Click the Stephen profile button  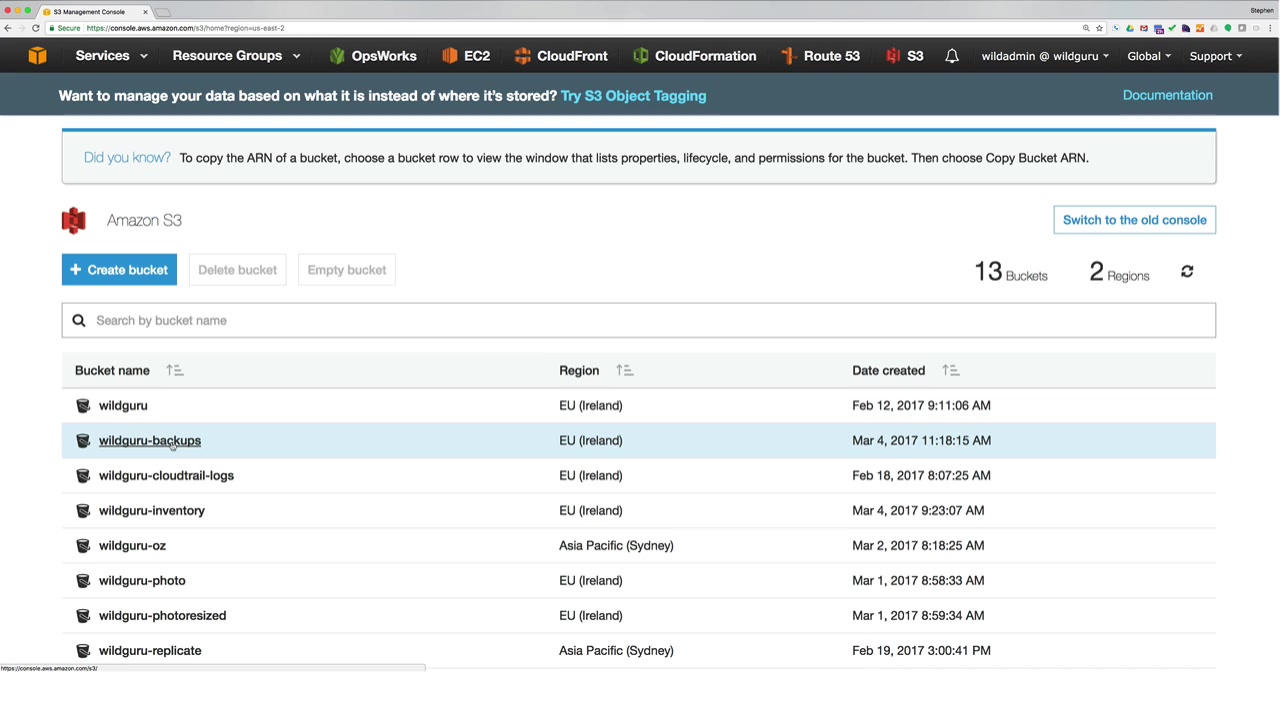tap(1262, 10)
